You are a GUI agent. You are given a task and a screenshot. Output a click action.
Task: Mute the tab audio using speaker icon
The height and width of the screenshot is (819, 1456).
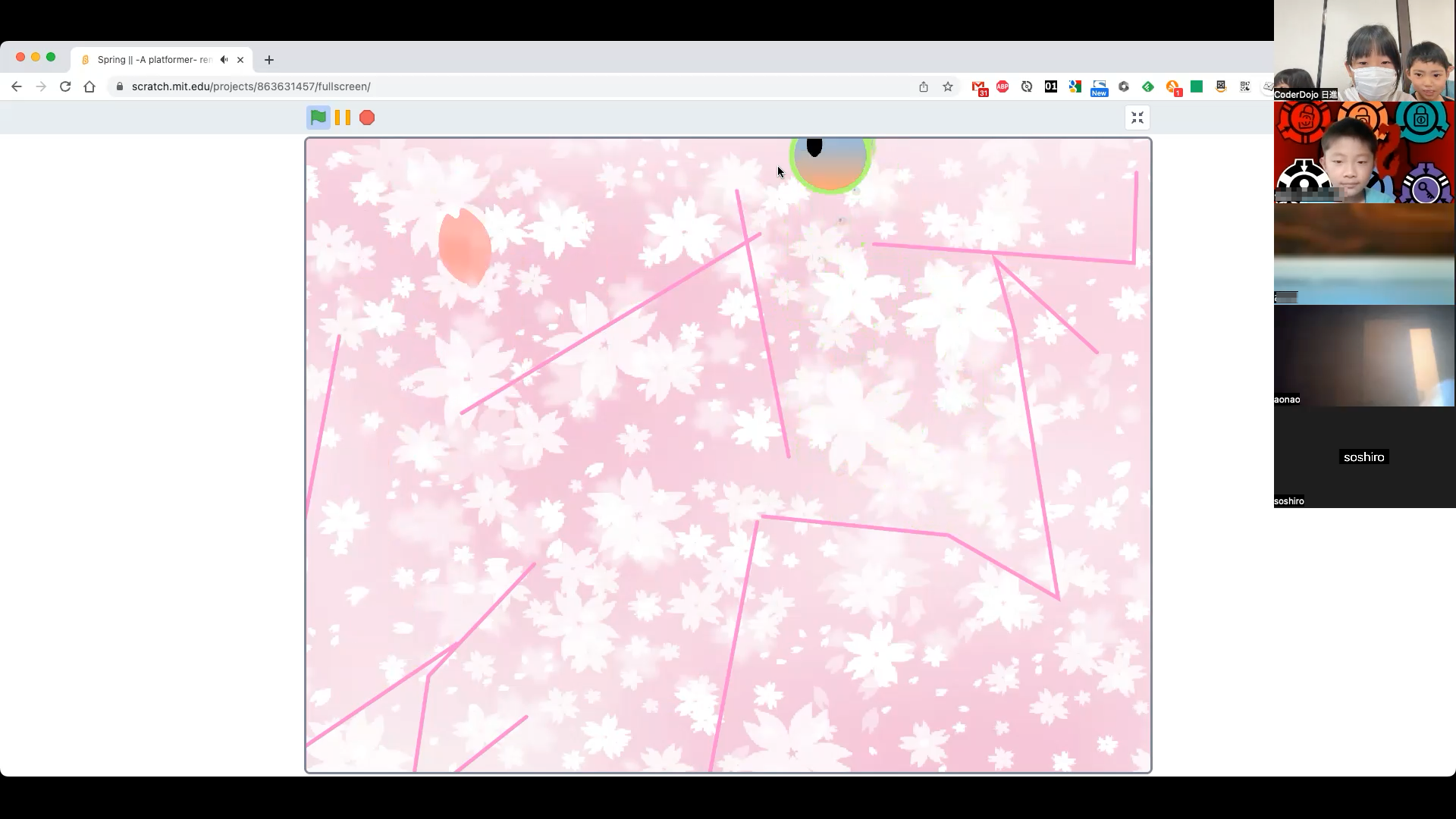click(x=224, y=60)
